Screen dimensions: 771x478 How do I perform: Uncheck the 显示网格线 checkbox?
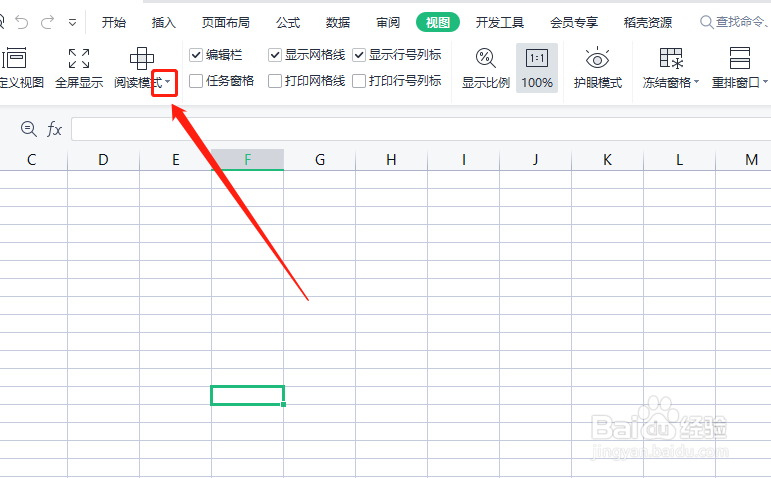(x=275, y=55)
